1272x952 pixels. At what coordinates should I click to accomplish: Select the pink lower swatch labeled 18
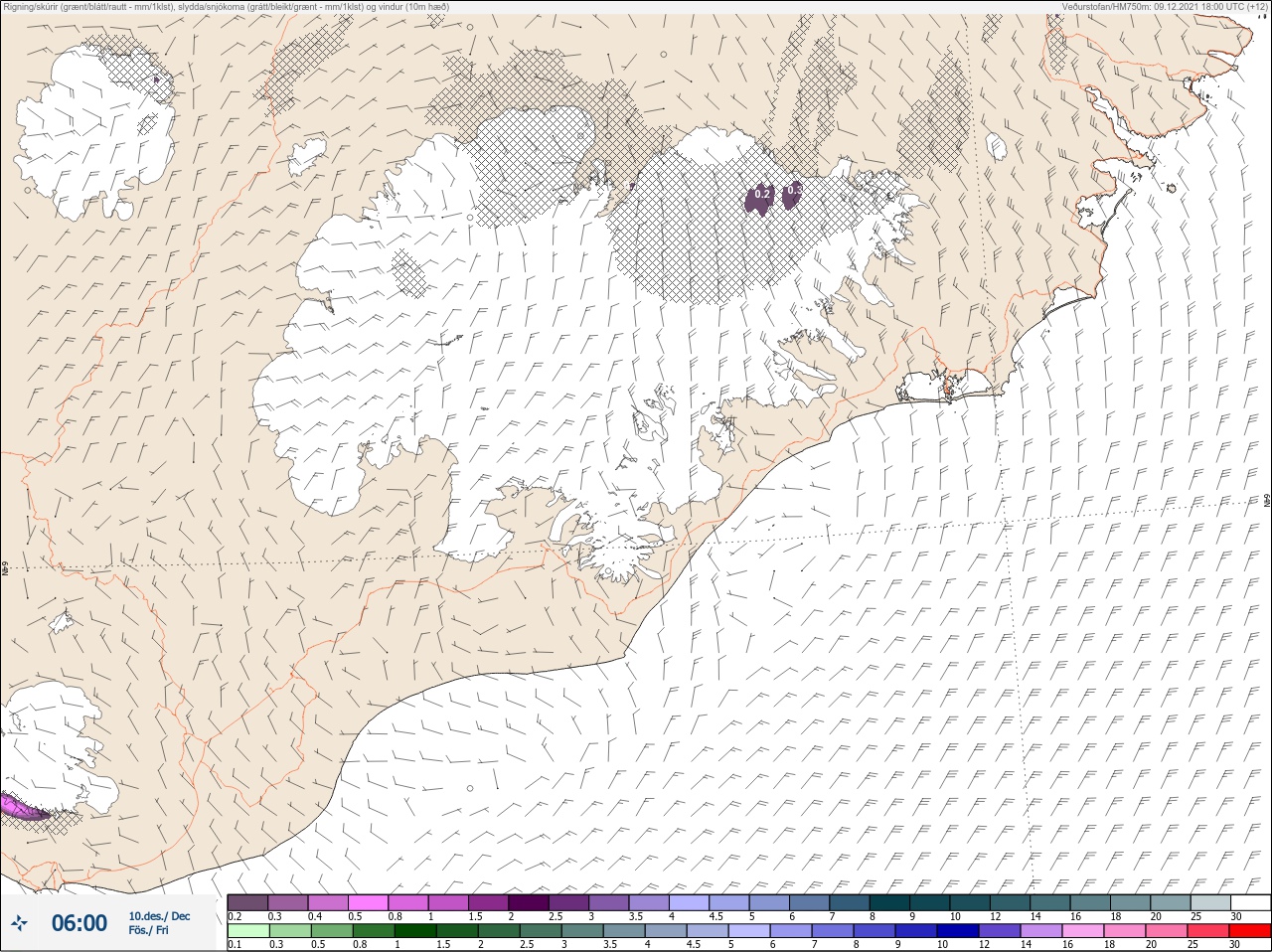[x=1127, y=931]
